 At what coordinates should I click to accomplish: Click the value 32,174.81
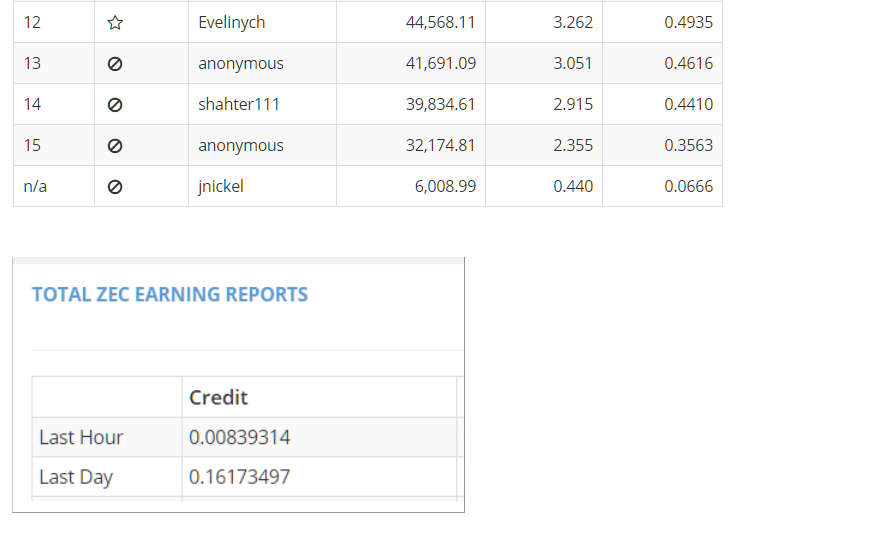(x=440, y=145)
